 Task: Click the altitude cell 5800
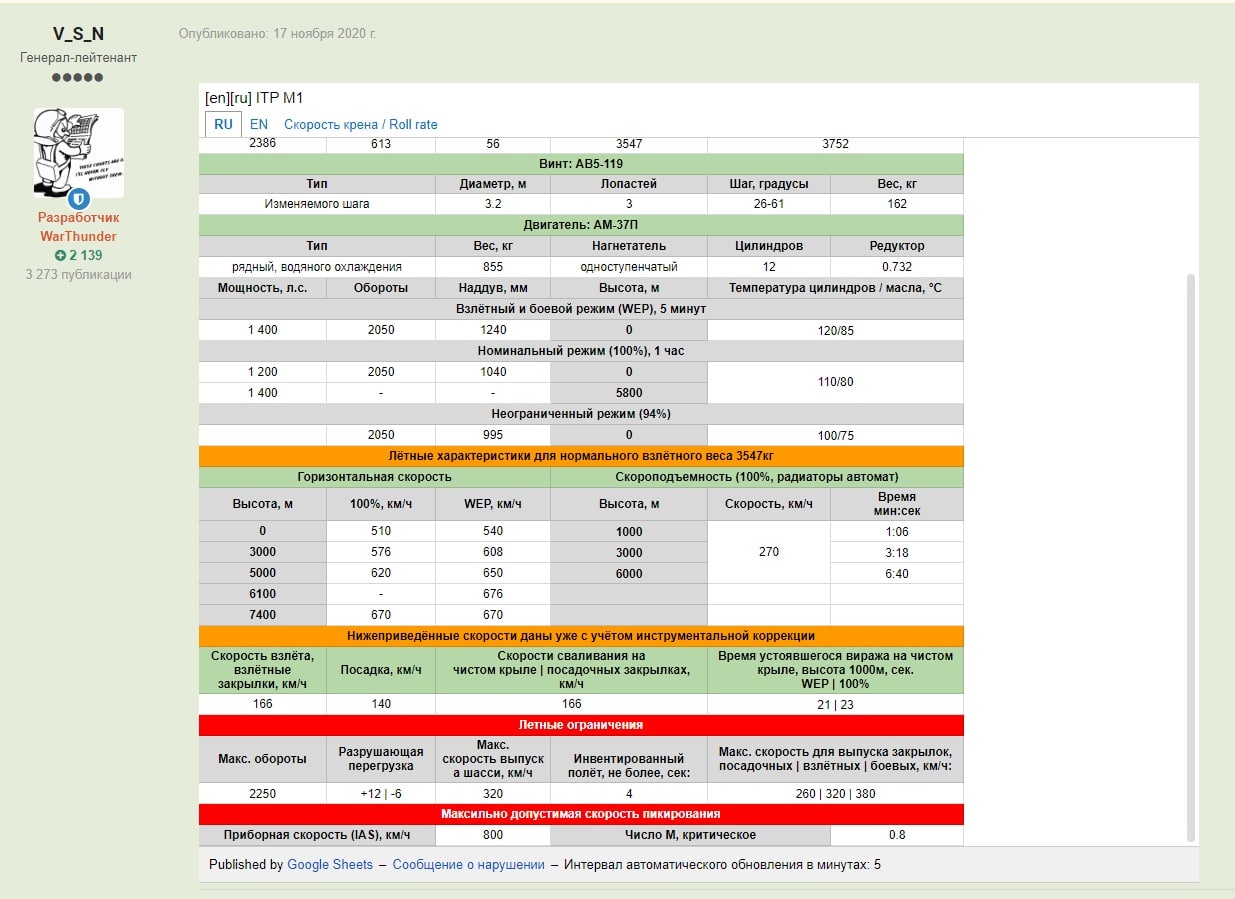coord(629,393)
